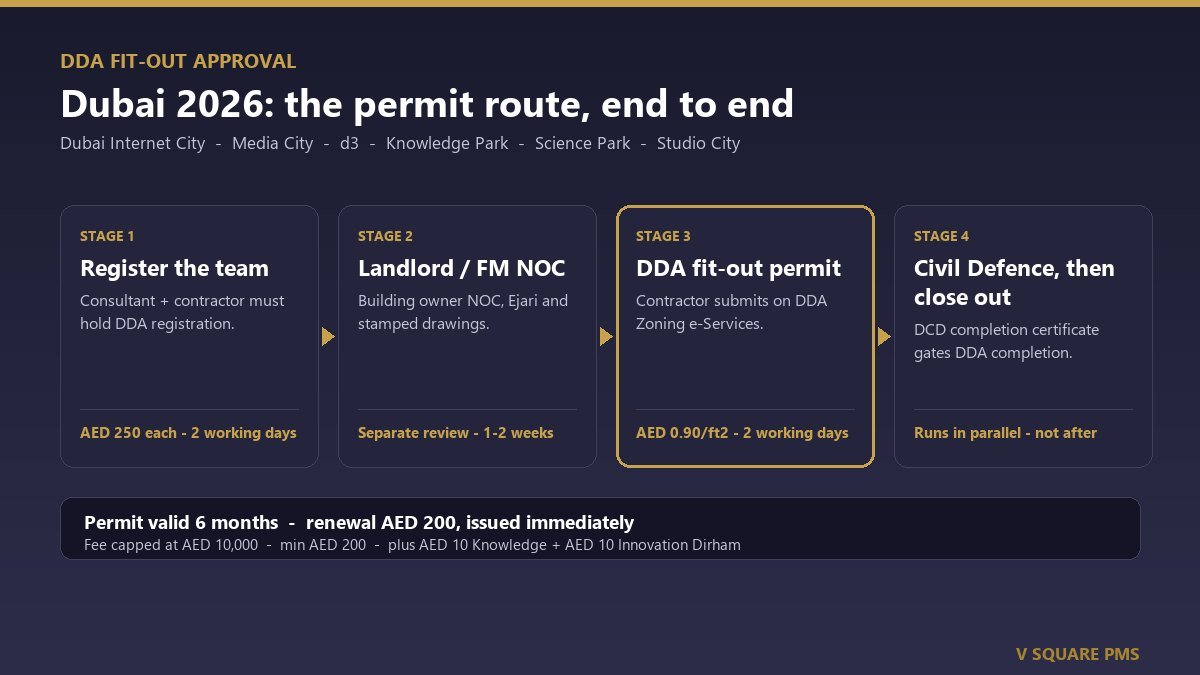Screen dimensions: 1200x675
Task: Click the Fee capped at AED 10,000 line
Action: (412, 545)
